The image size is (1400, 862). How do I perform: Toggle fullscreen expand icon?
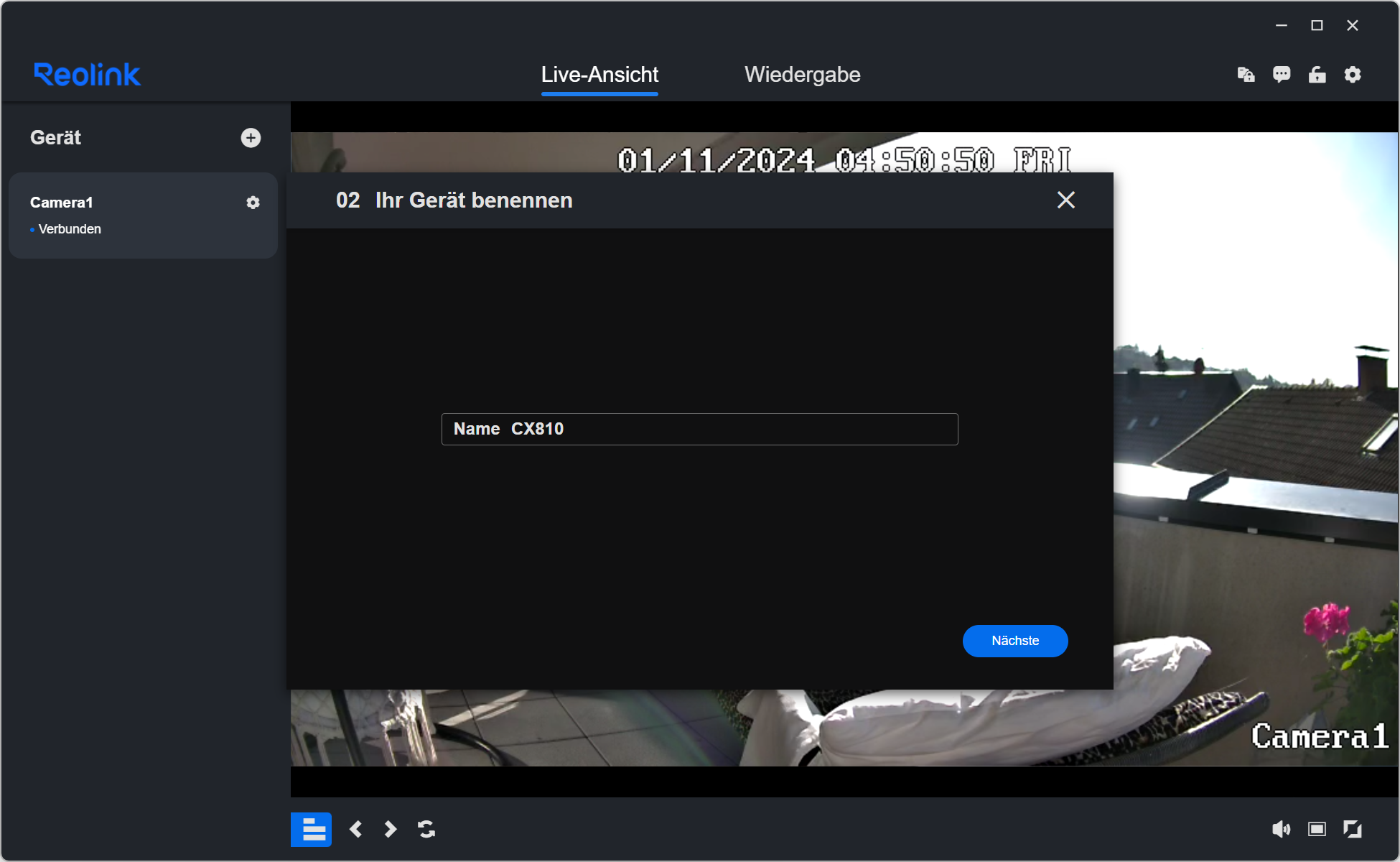point(1353,830)
